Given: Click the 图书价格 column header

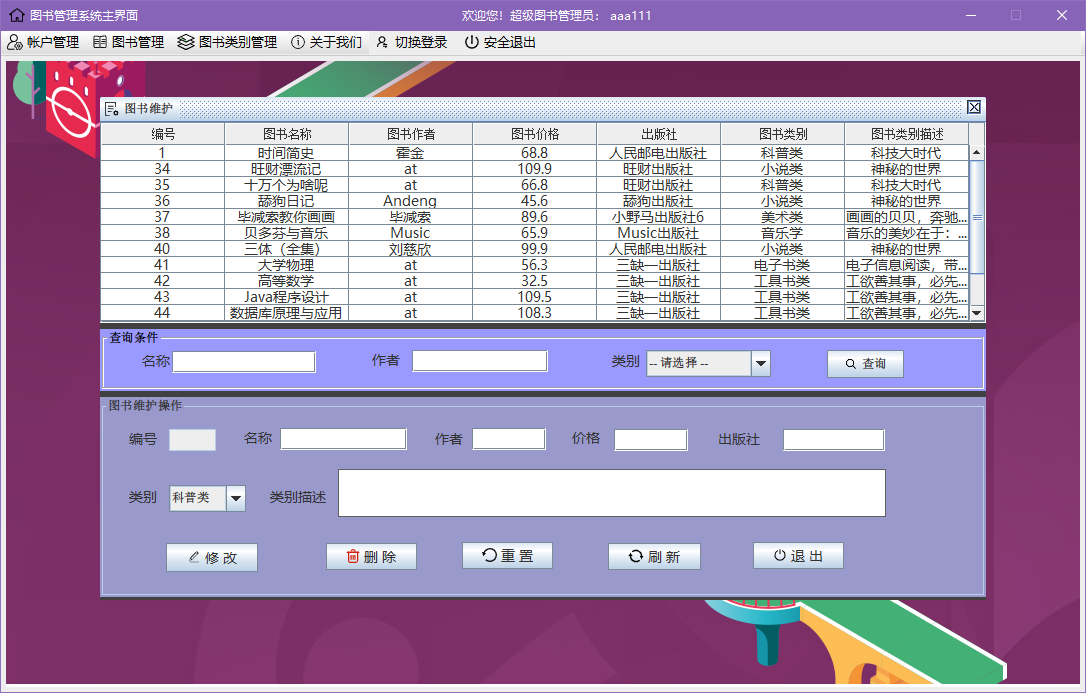Looking at the screenshot, I should click(535, 134).
